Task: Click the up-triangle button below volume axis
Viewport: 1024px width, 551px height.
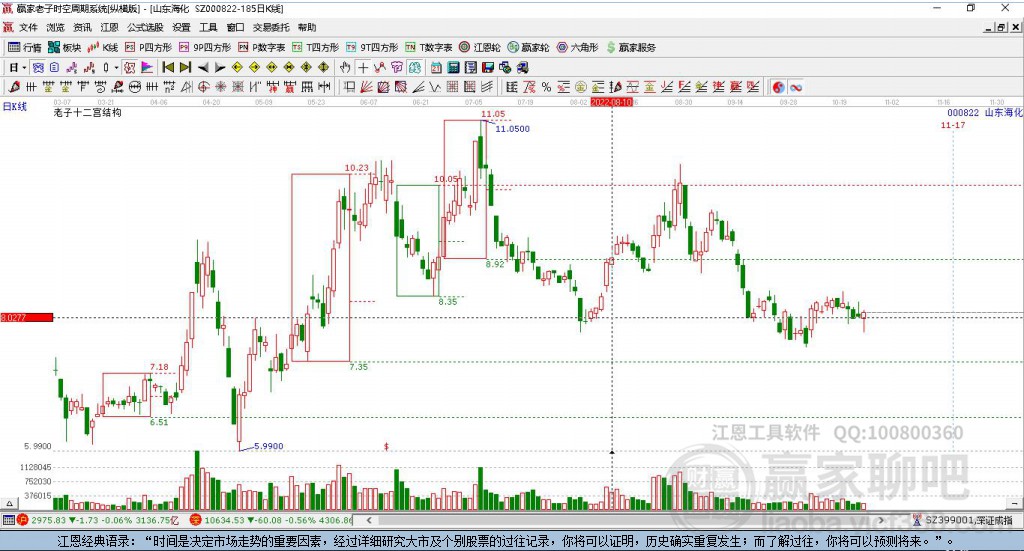Action: point(9,503)
